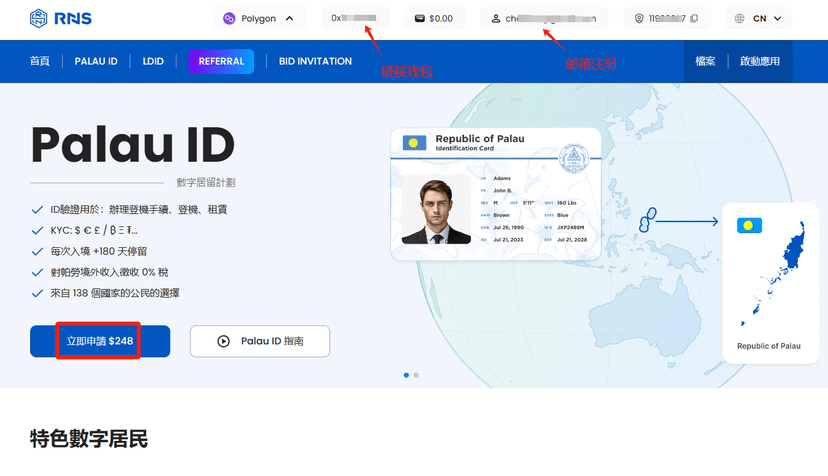This screenshot has width=828, height=476.
Task: Go to the 首頁 home tab
Action: pos(40,61)
